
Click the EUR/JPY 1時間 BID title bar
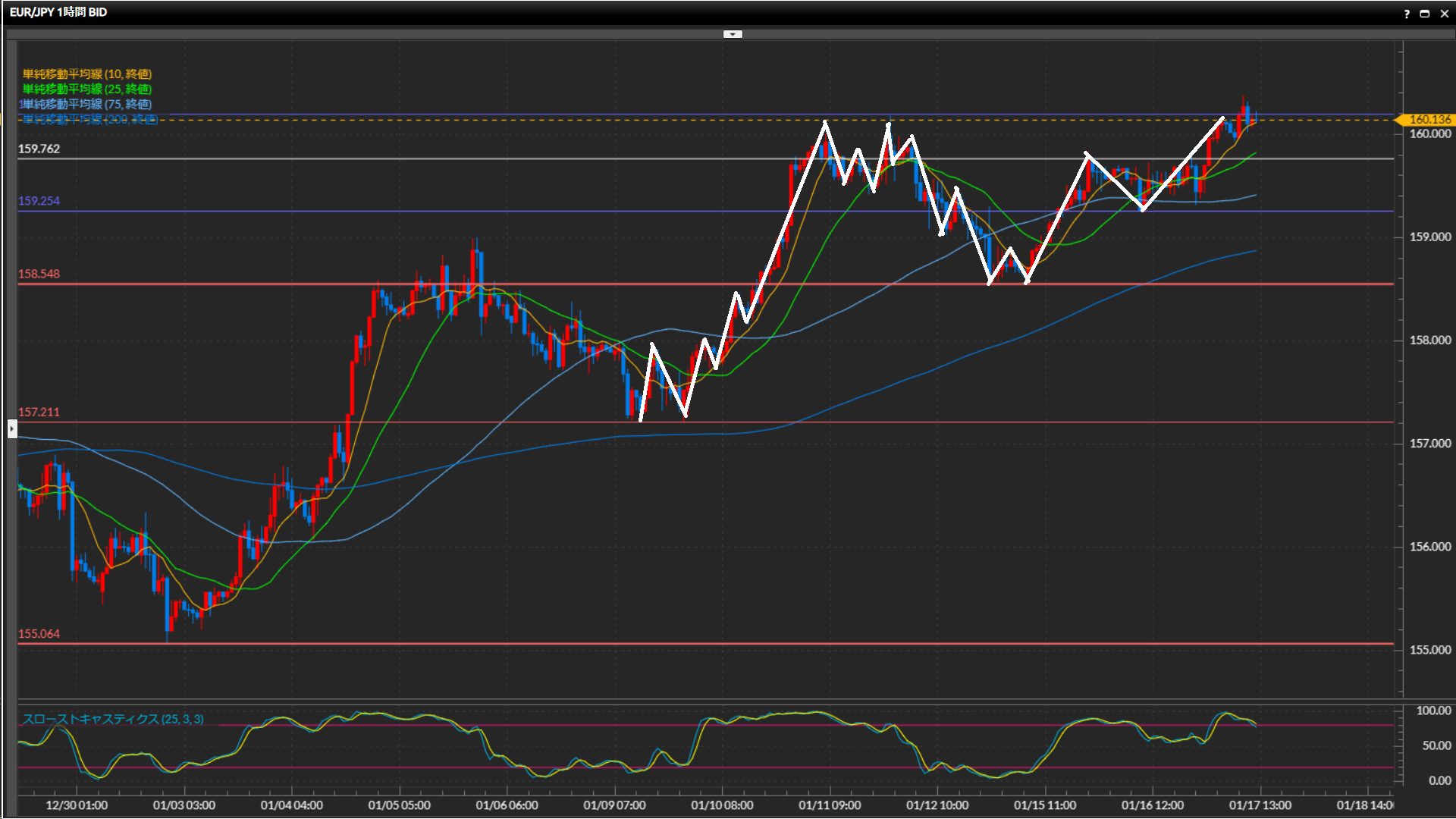click(x=58, y=12)
